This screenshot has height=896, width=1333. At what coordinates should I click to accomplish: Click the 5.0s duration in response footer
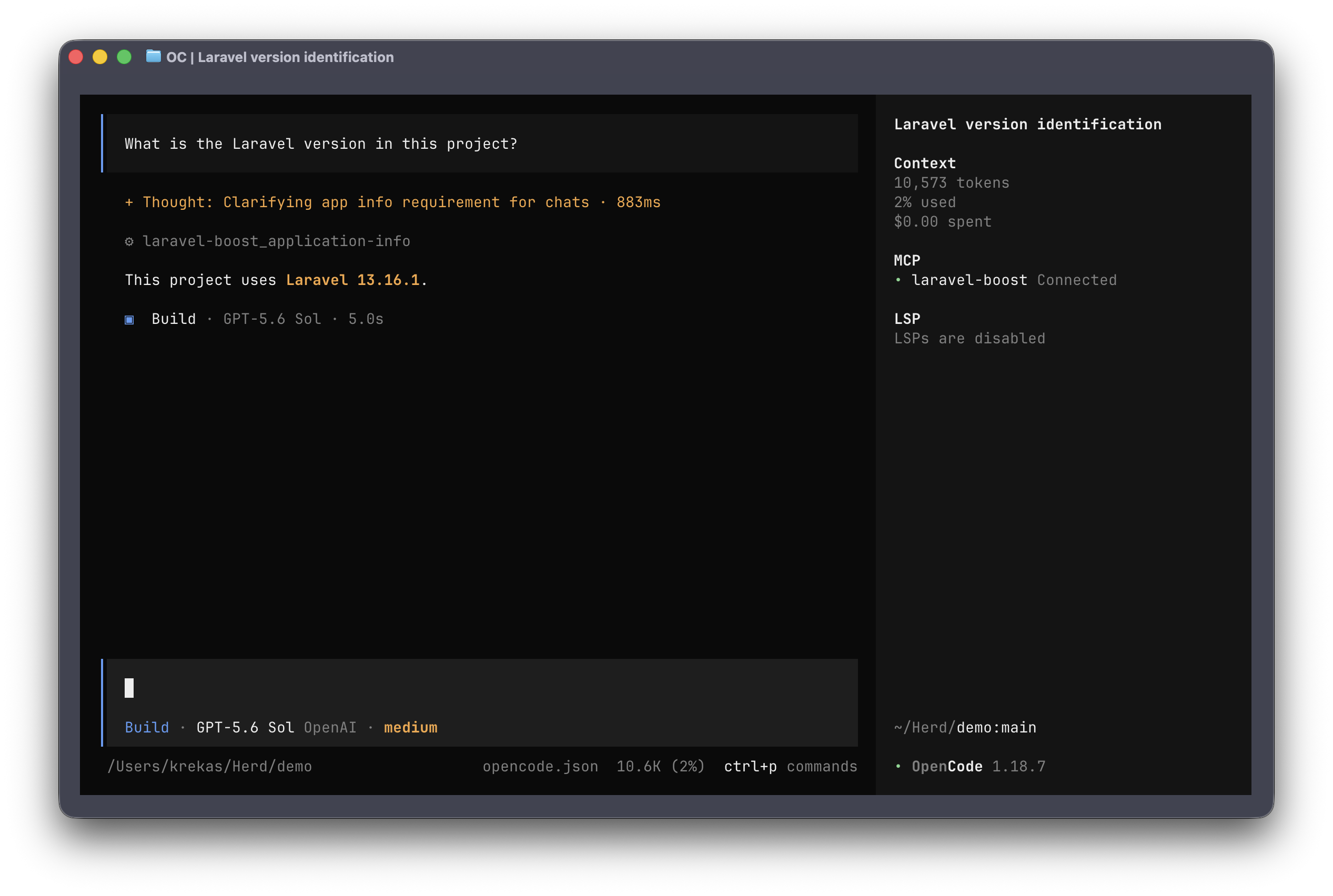click(366, 319)
